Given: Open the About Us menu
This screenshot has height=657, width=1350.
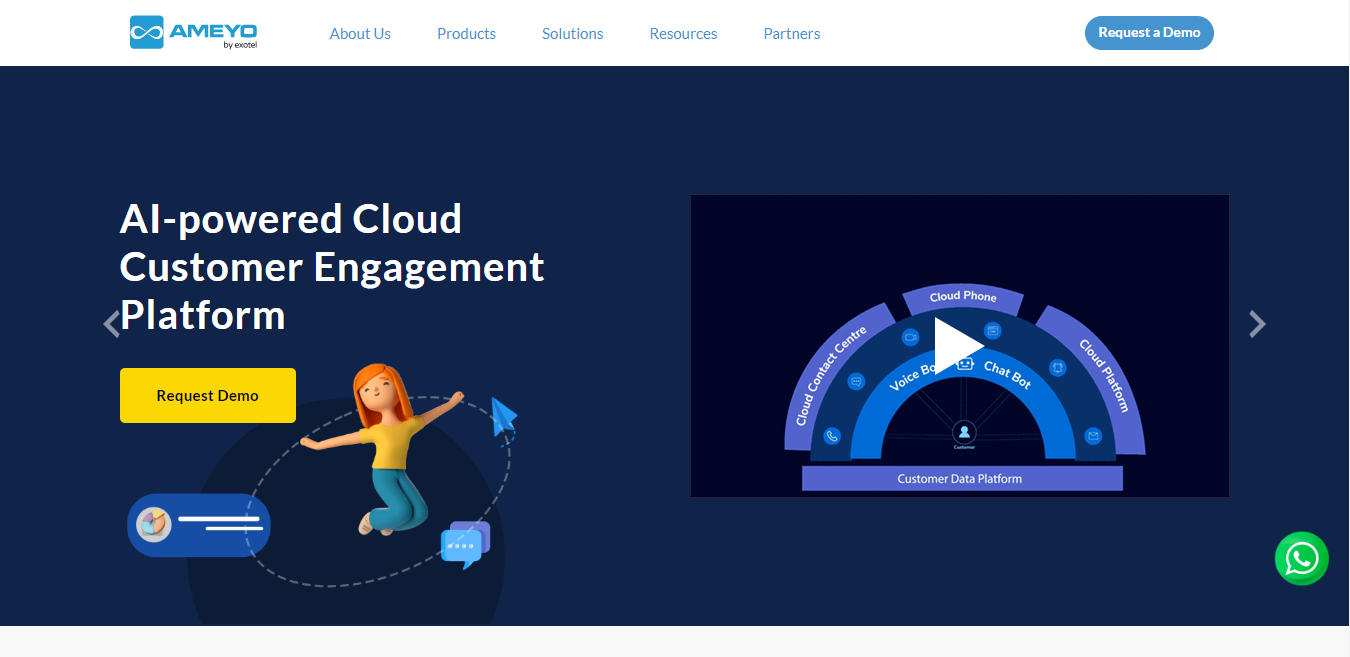Looking at the screenshot, I should coord(360,33).
